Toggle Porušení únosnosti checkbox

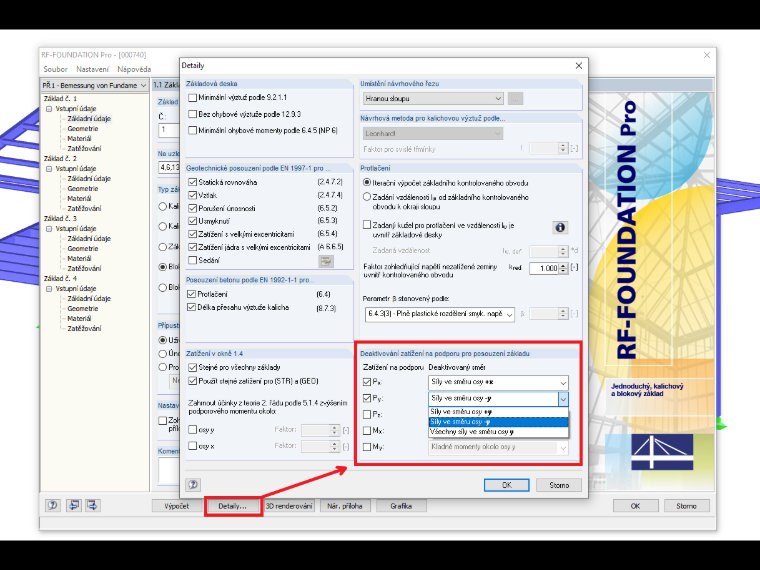pyautogui.click(x=192, y=208)
